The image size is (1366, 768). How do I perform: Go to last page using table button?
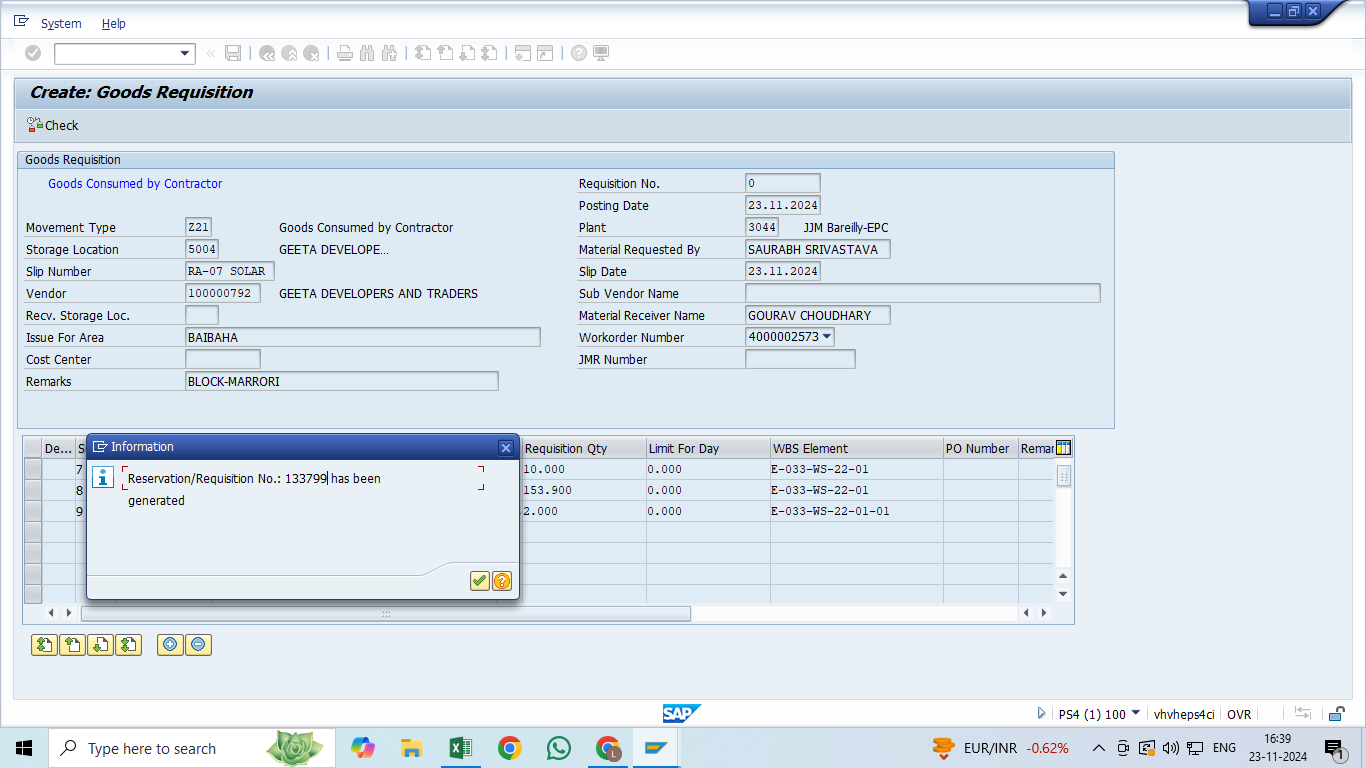(128, 645)
